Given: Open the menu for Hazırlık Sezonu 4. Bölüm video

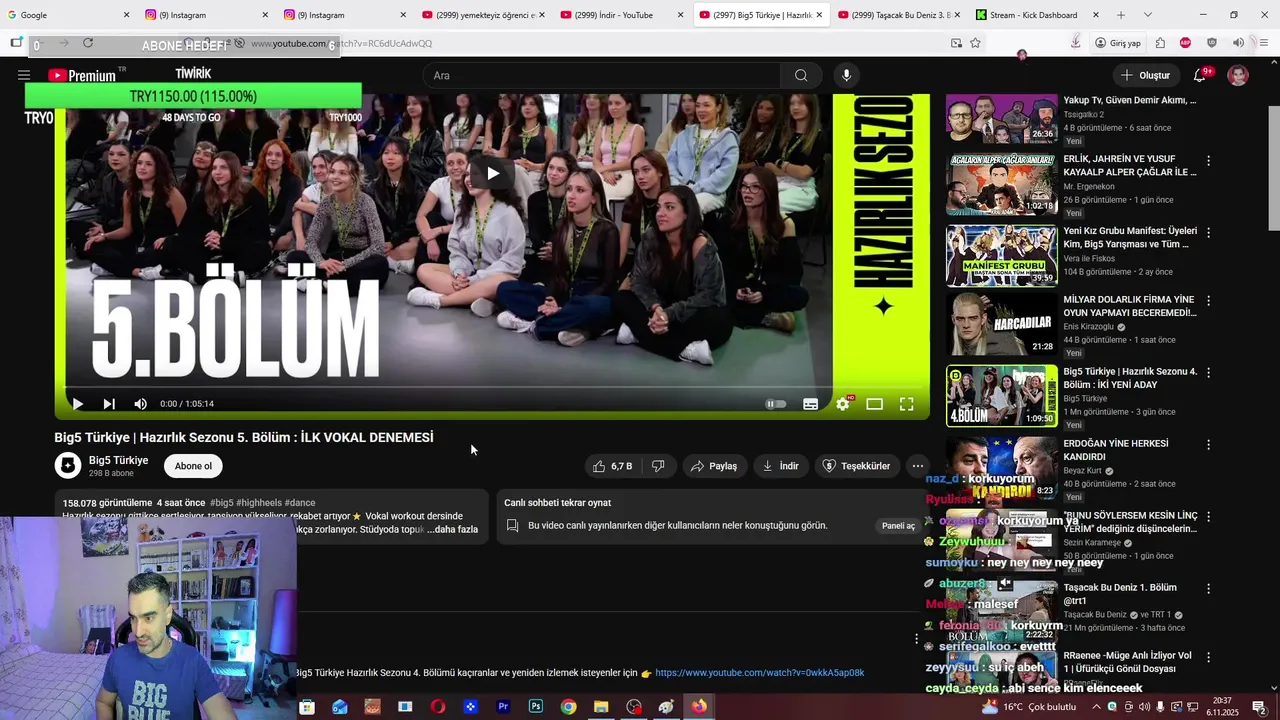Looking at the screenshot, I should coord(1208,373).
